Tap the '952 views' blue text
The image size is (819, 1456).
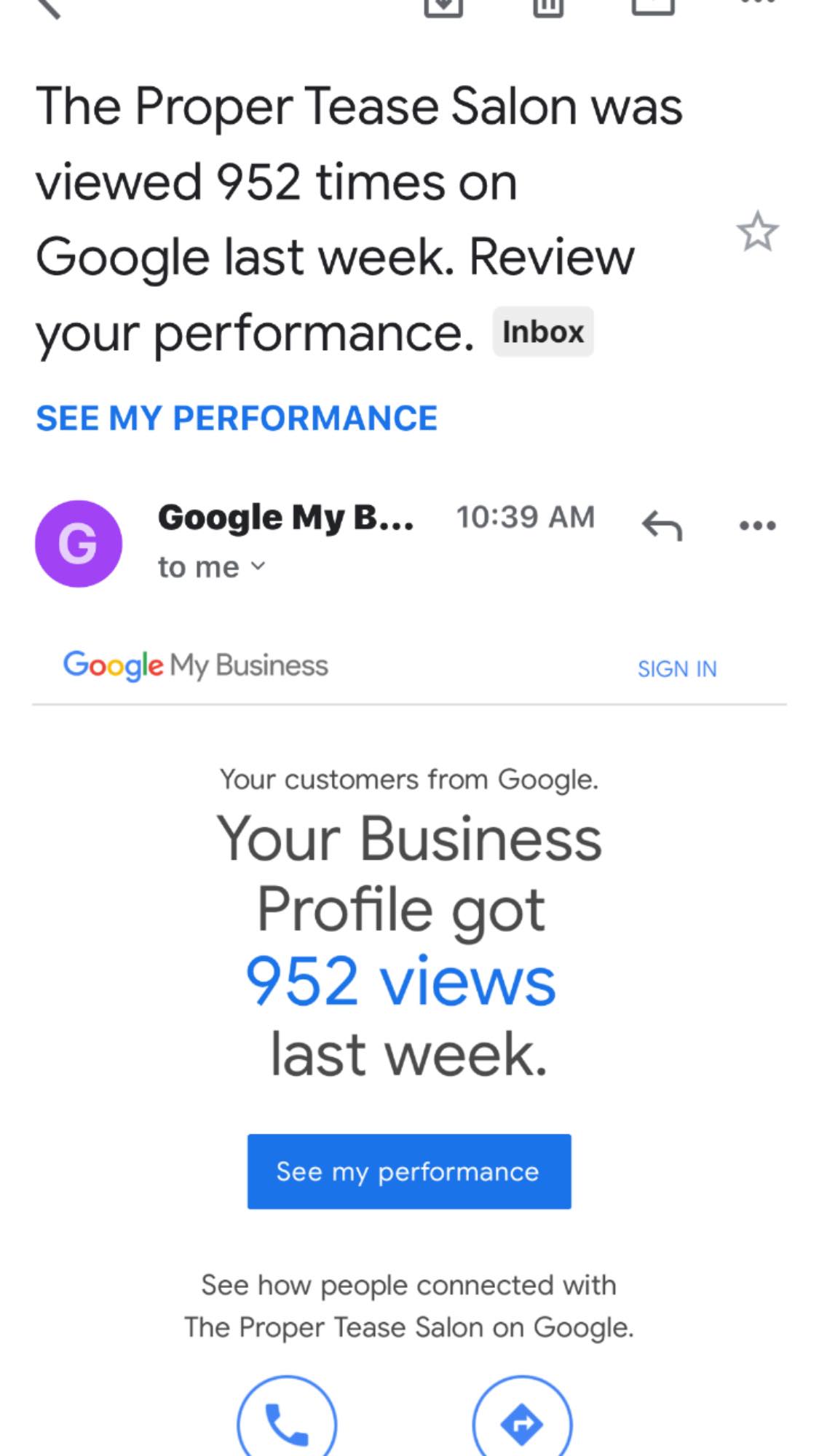tap(401, 981)
